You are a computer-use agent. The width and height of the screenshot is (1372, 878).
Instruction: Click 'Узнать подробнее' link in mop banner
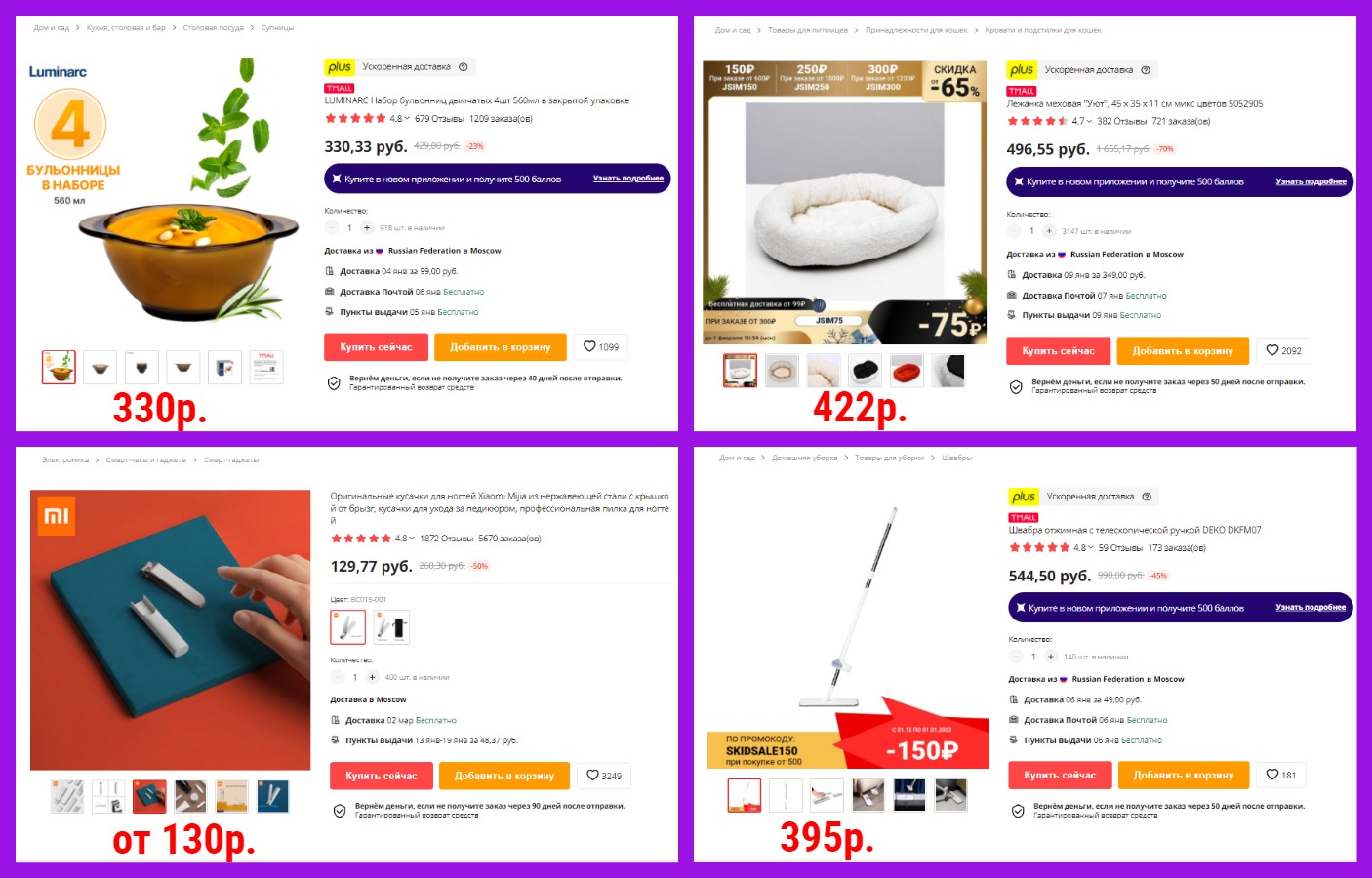click(1311, 607)
